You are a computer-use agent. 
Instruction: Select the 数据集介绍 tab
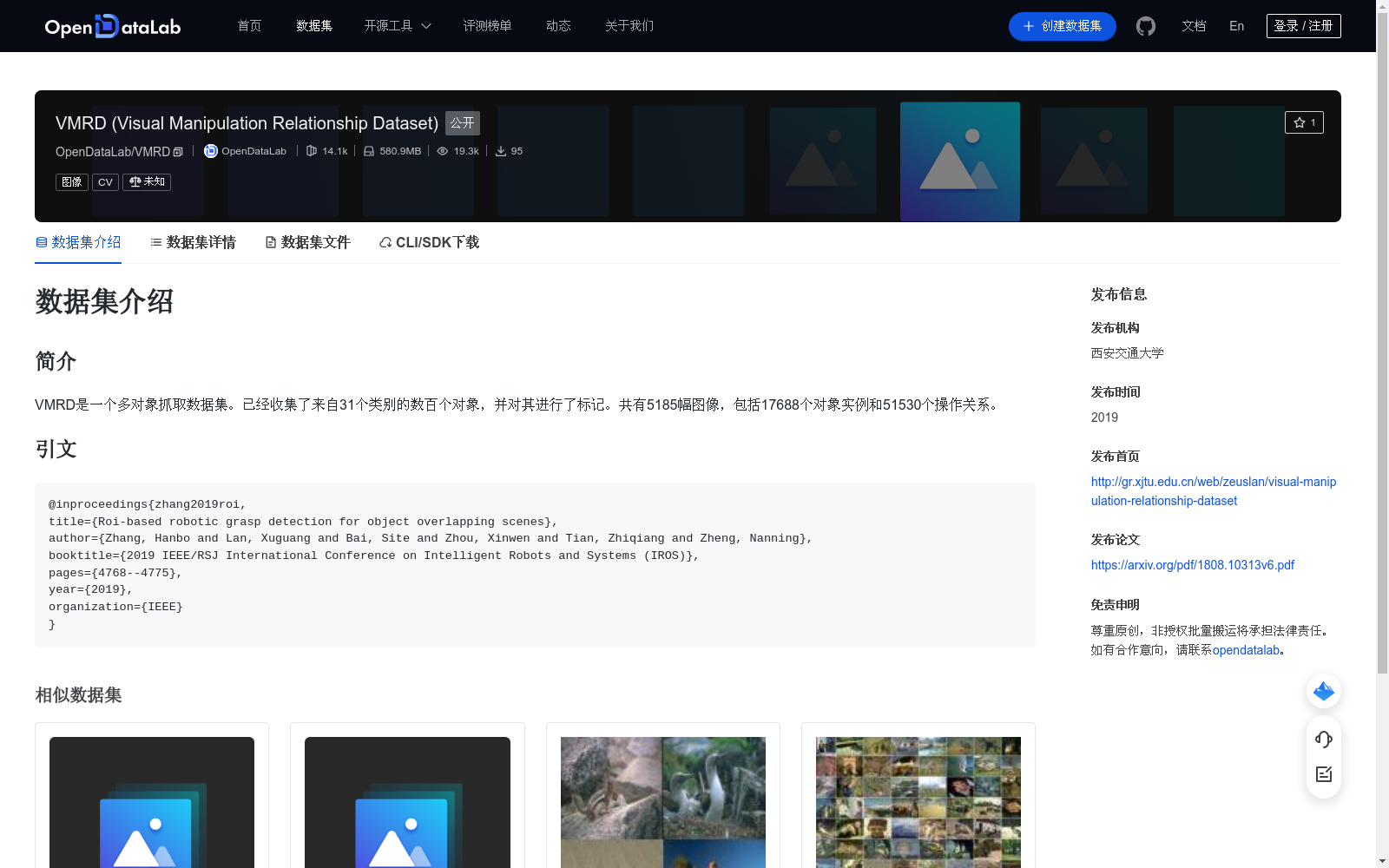click(x=78, y=242)
